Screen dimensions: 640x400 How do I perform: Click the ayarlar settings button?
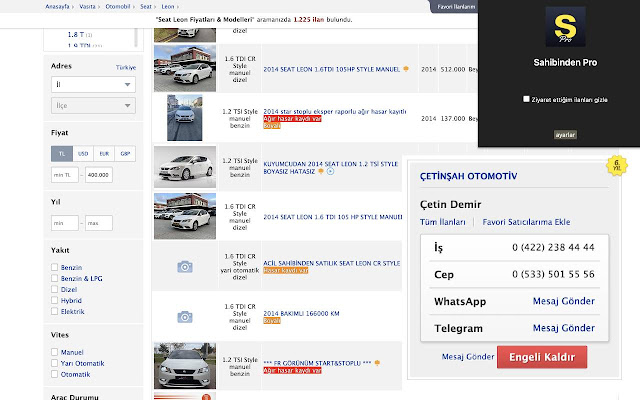coord(565,135)
